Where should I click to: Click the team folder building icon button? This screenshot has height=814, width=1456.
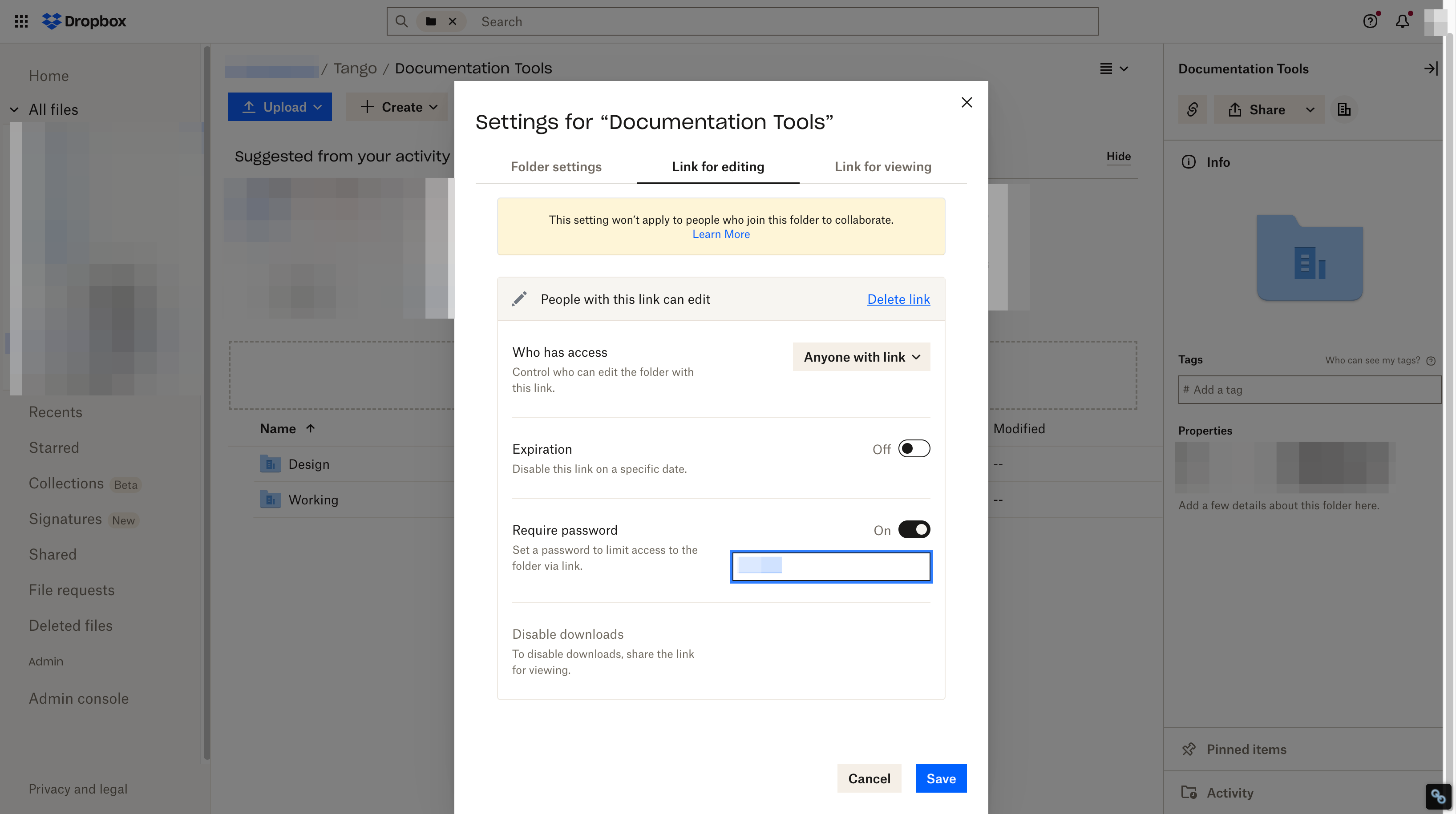click(x=1344, y=109)
